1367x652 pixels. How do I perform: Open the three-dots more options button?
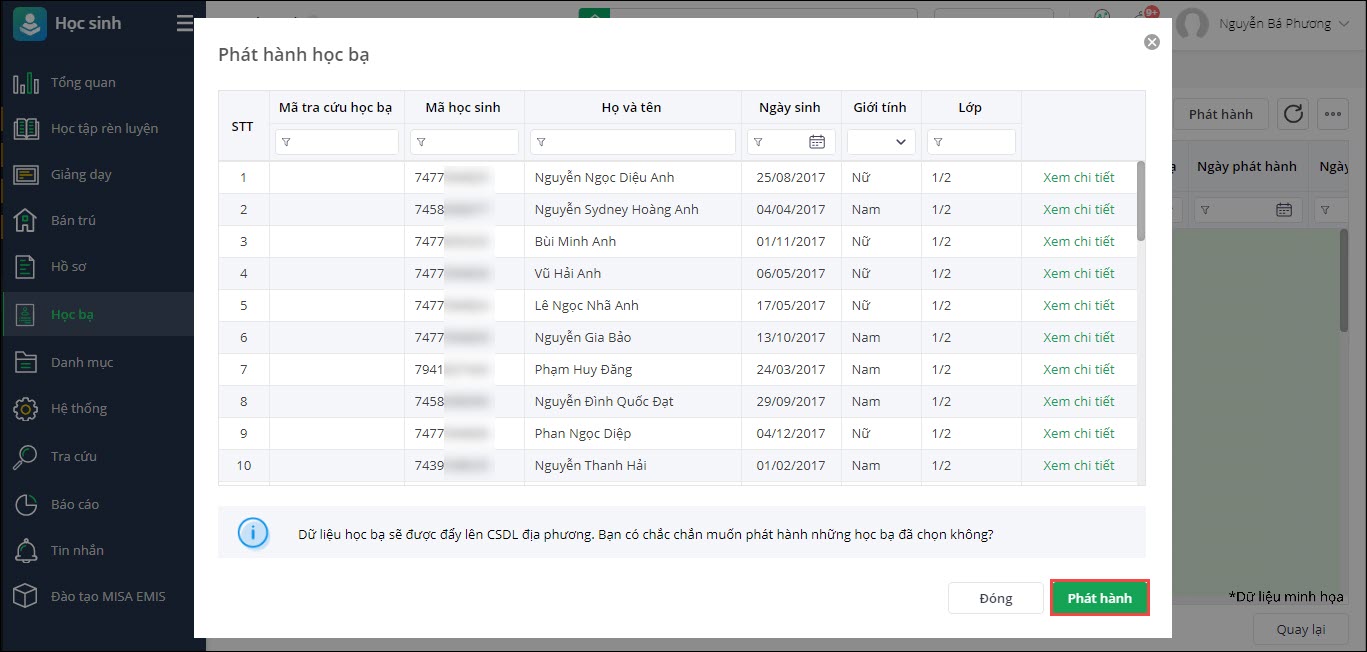pyautogui.click(x=1331, y=114)
